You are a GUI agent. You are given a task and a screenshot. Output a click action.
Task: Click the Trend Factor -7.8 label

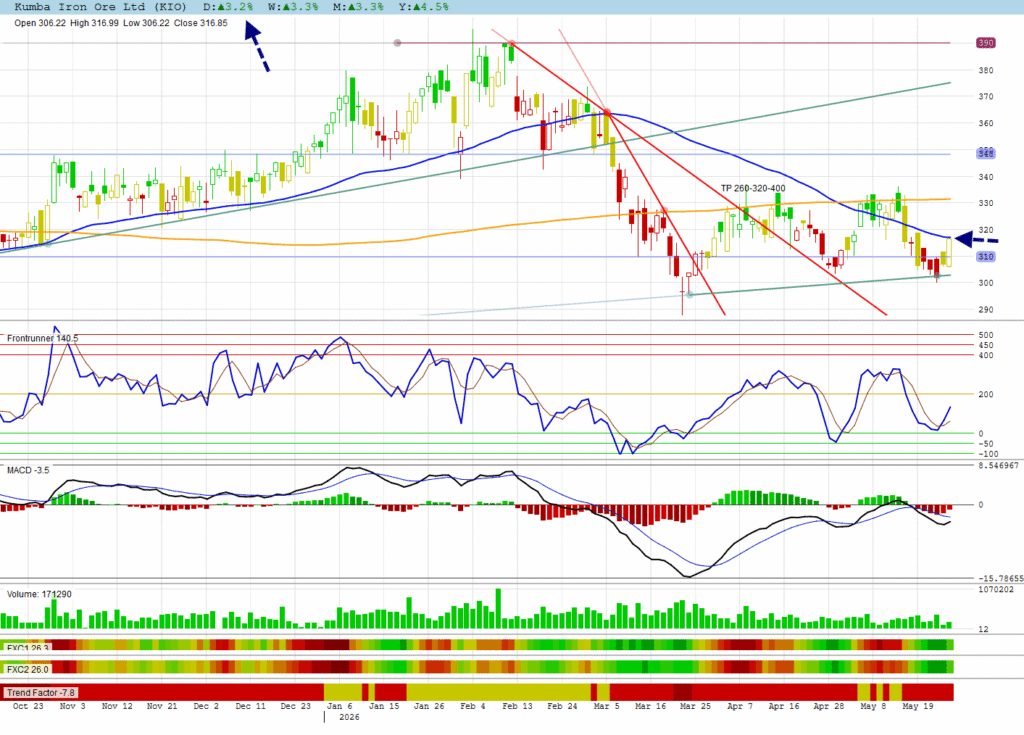[40, 693]
